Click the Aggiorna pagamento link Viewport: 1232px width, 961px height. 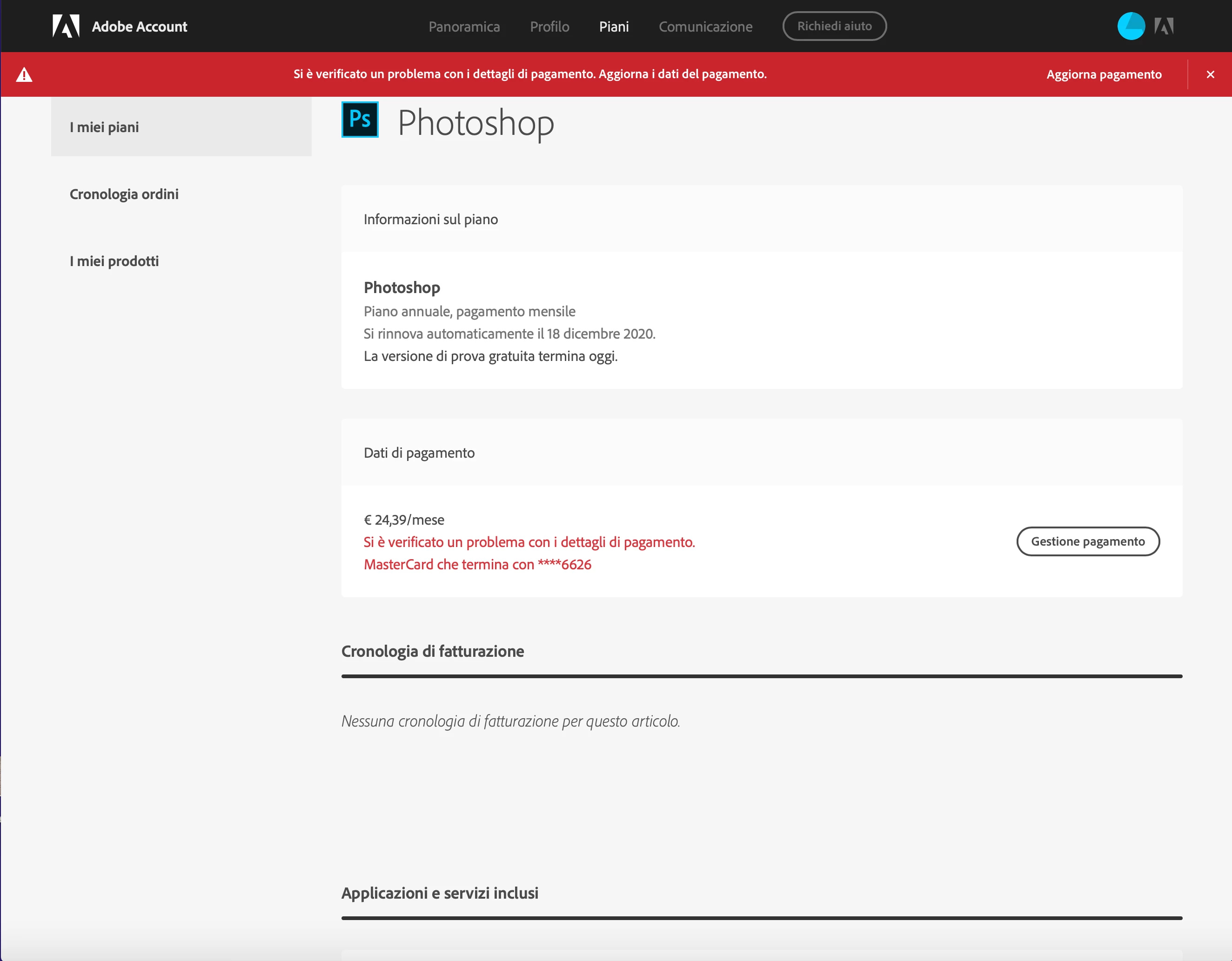pos(1104,74)
